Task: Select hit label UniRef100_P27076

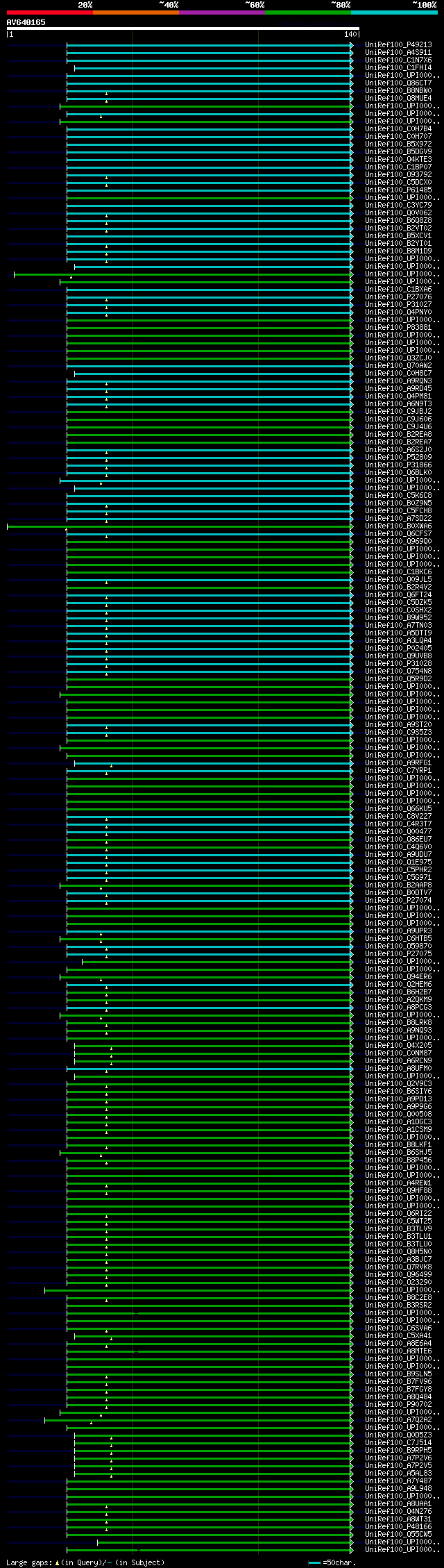Action: coord(398,297)
